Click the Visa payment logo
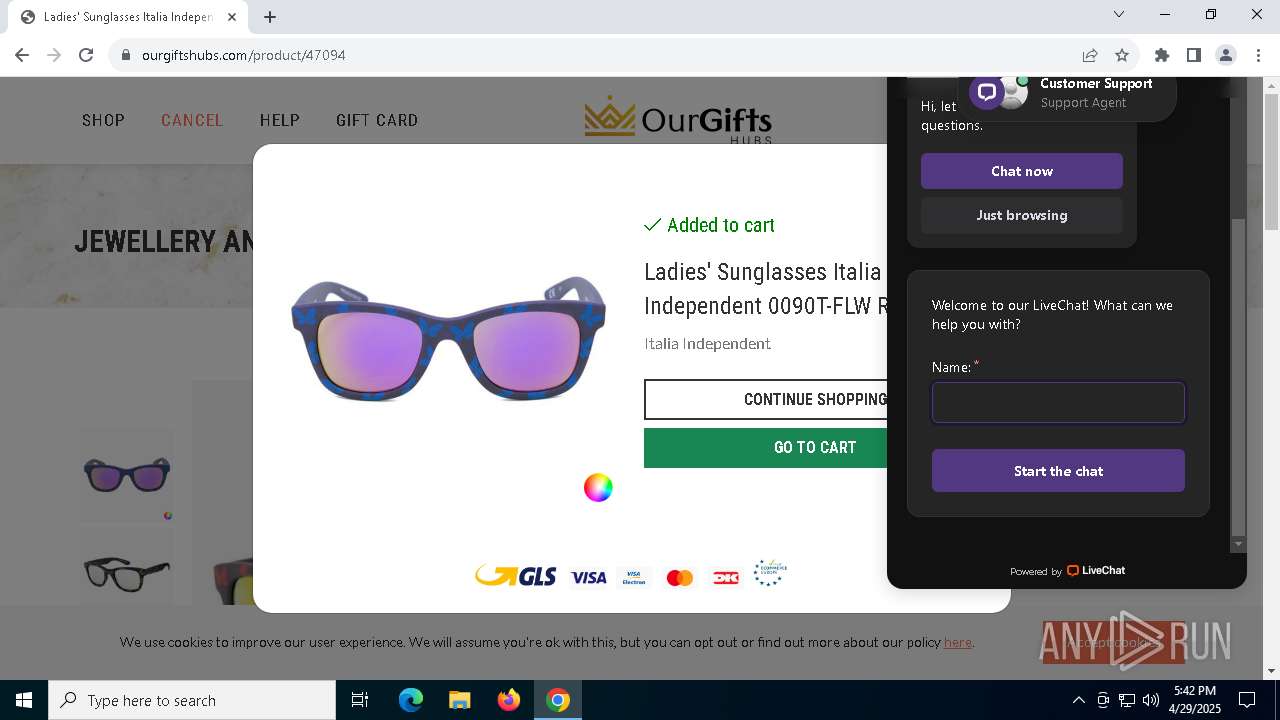1280x720 pixels. click(x=588, y=577)
